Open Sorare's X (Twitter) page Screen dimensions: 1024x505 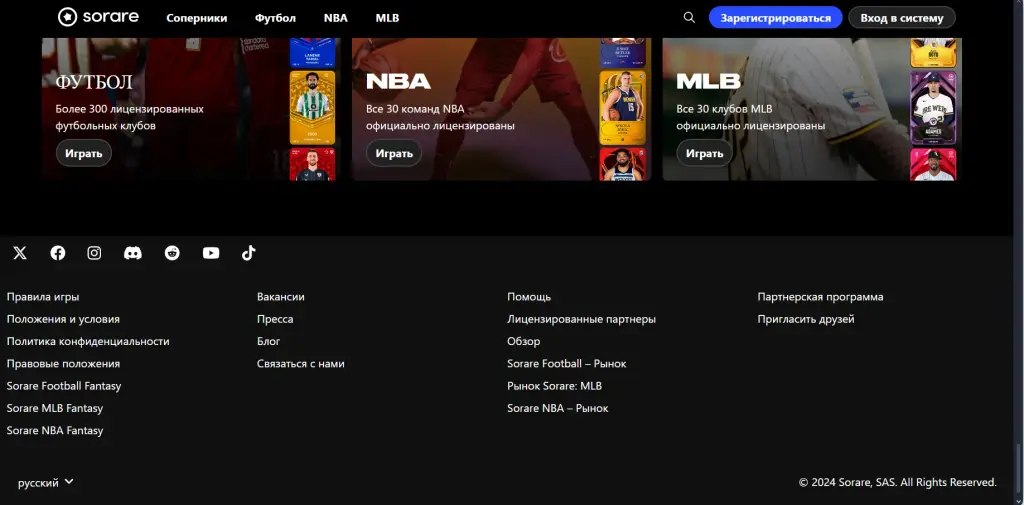coord(20,253)
